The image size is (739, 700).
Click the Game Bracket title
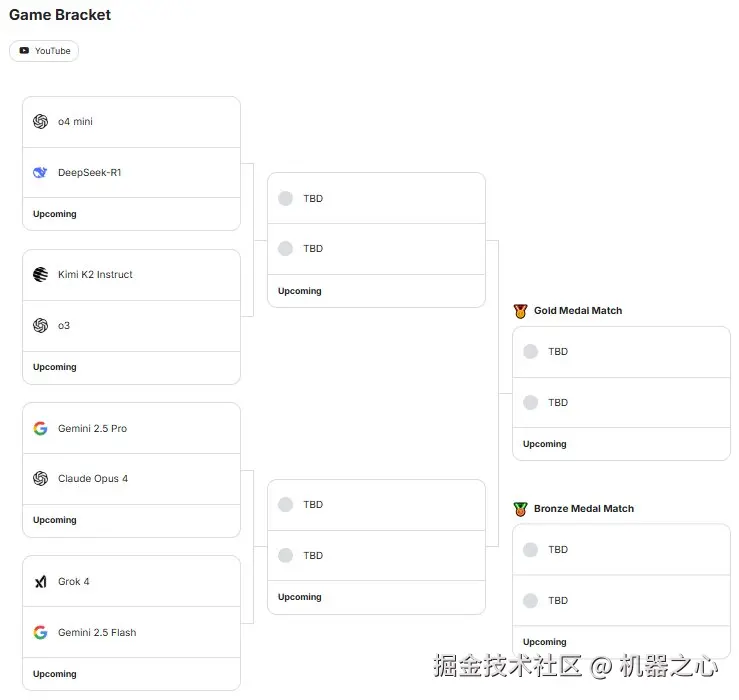[60, 15]
